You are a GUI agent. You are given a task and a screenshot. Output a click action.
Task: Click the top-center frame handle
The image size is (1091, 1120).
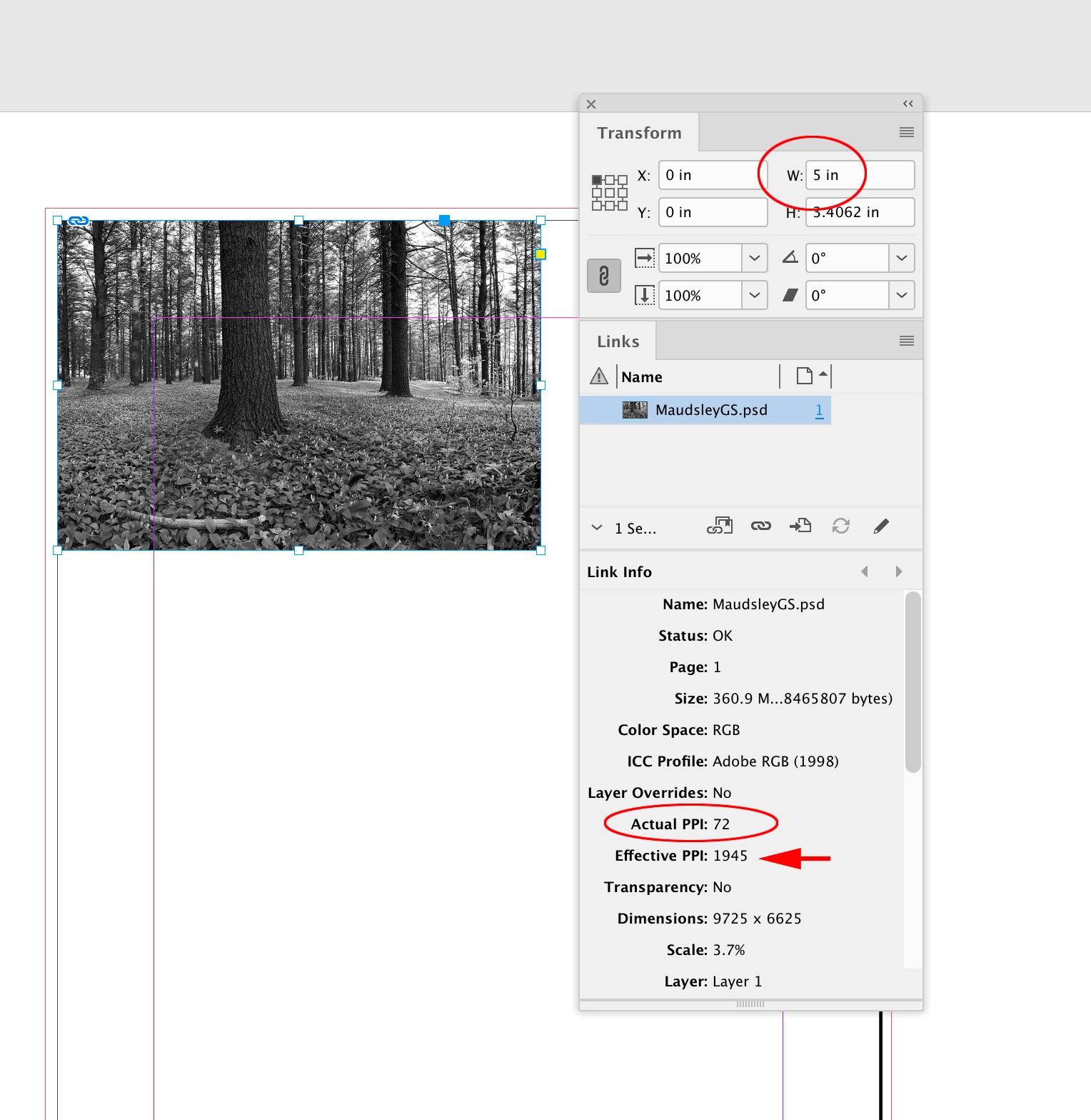click(x=299, y=221)
